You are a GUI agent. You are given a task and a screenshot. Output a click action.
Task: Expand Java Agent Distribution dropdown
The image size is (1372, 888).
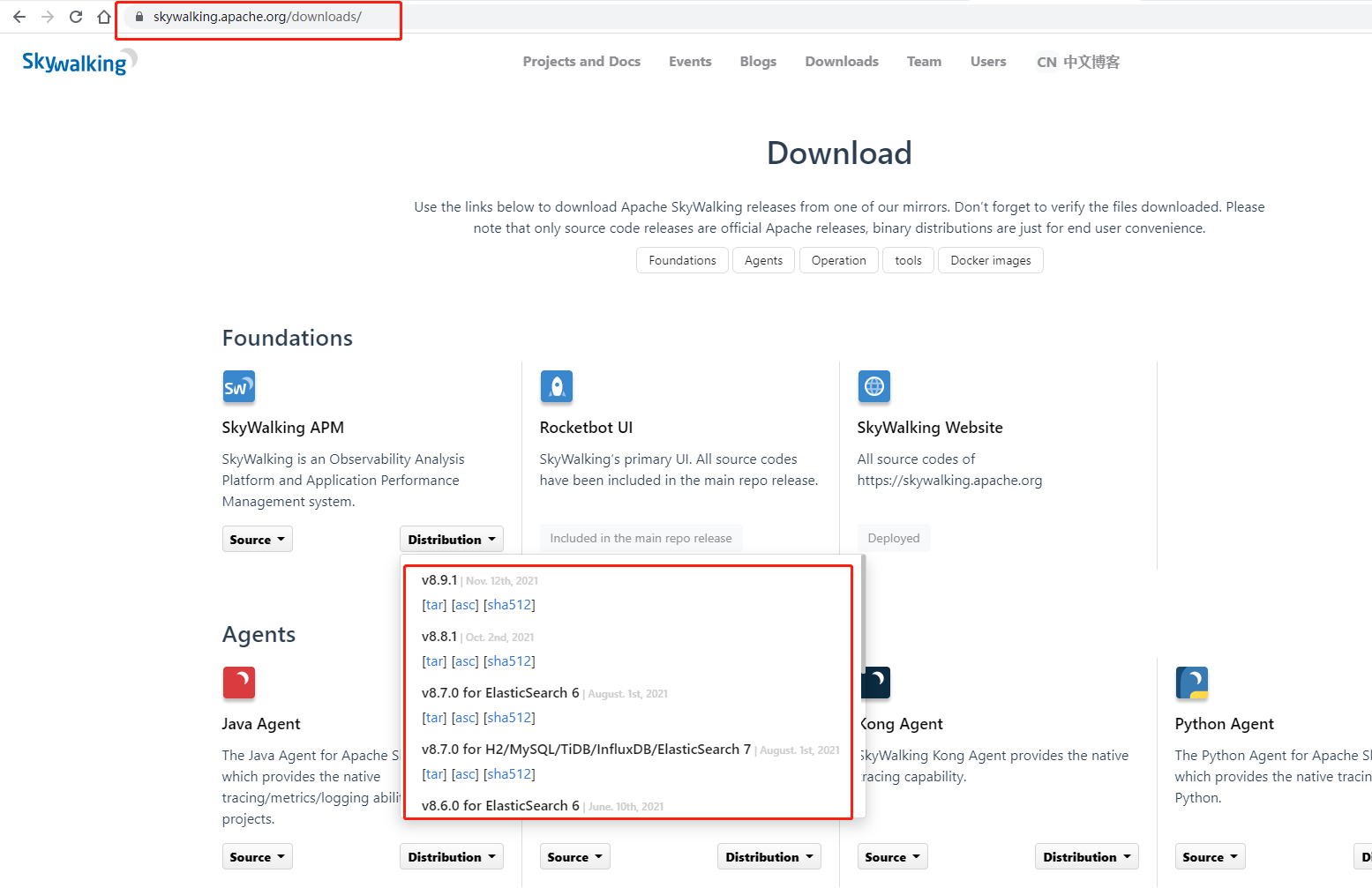pyautogui.click(x=452, y=857)
